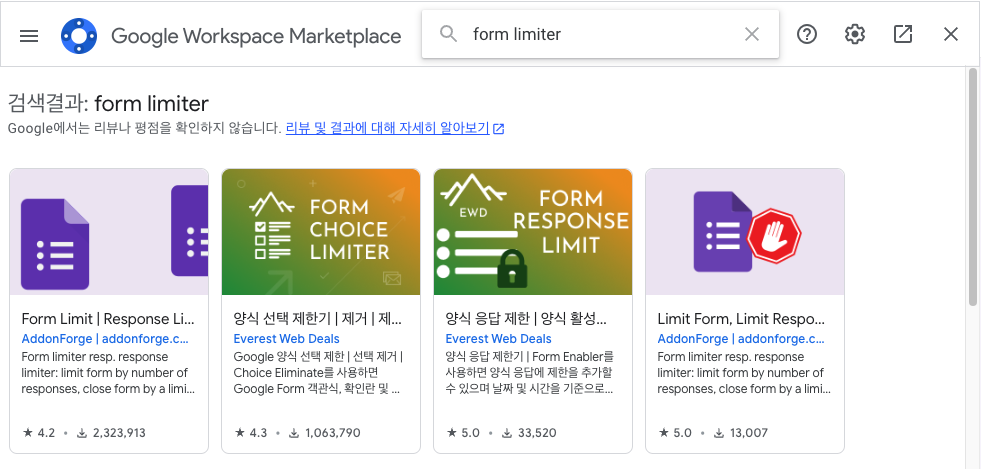Click the 1,063,790 install count

323,433
